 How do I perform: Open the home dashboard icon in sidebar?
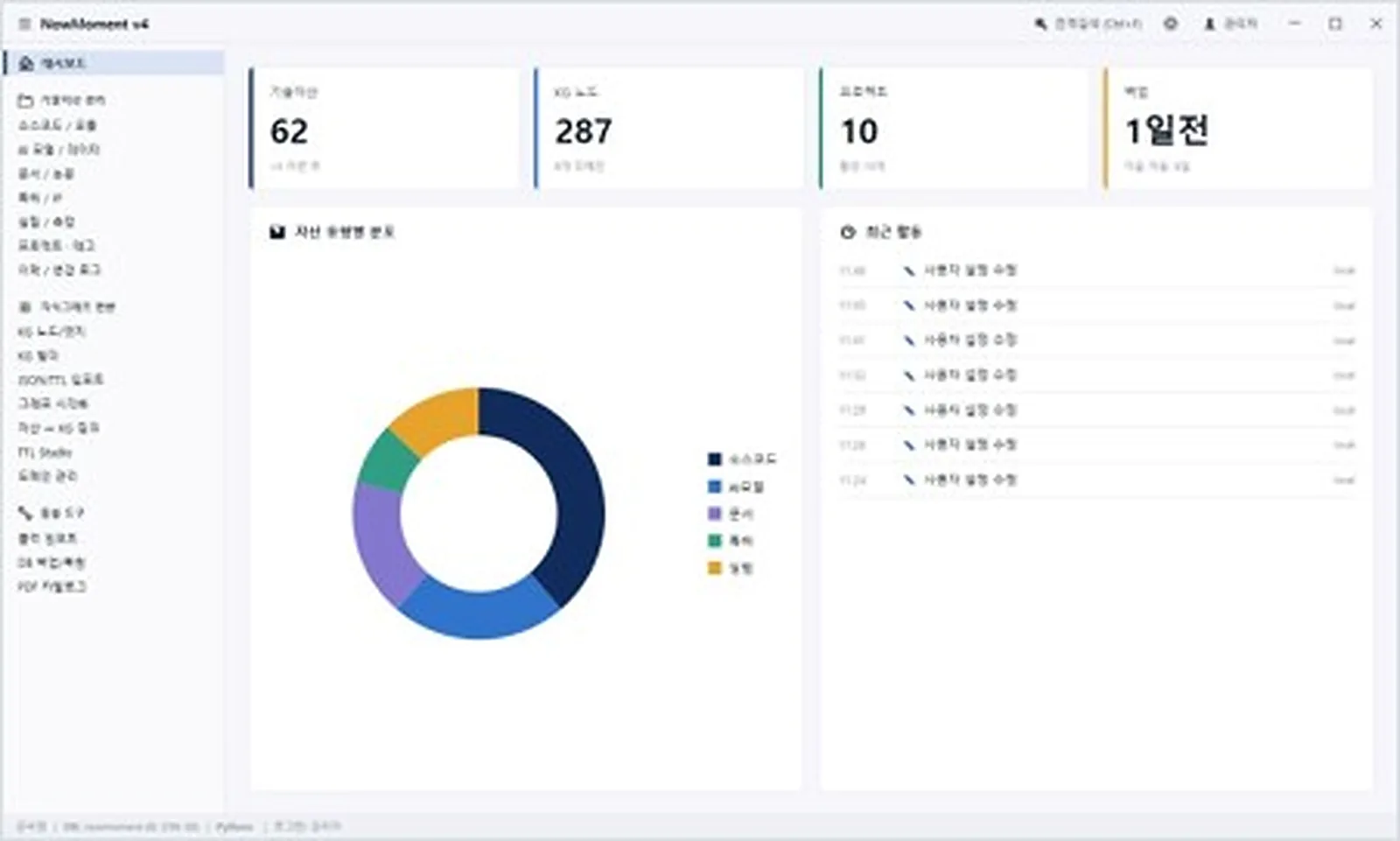(x=26, y=64)
